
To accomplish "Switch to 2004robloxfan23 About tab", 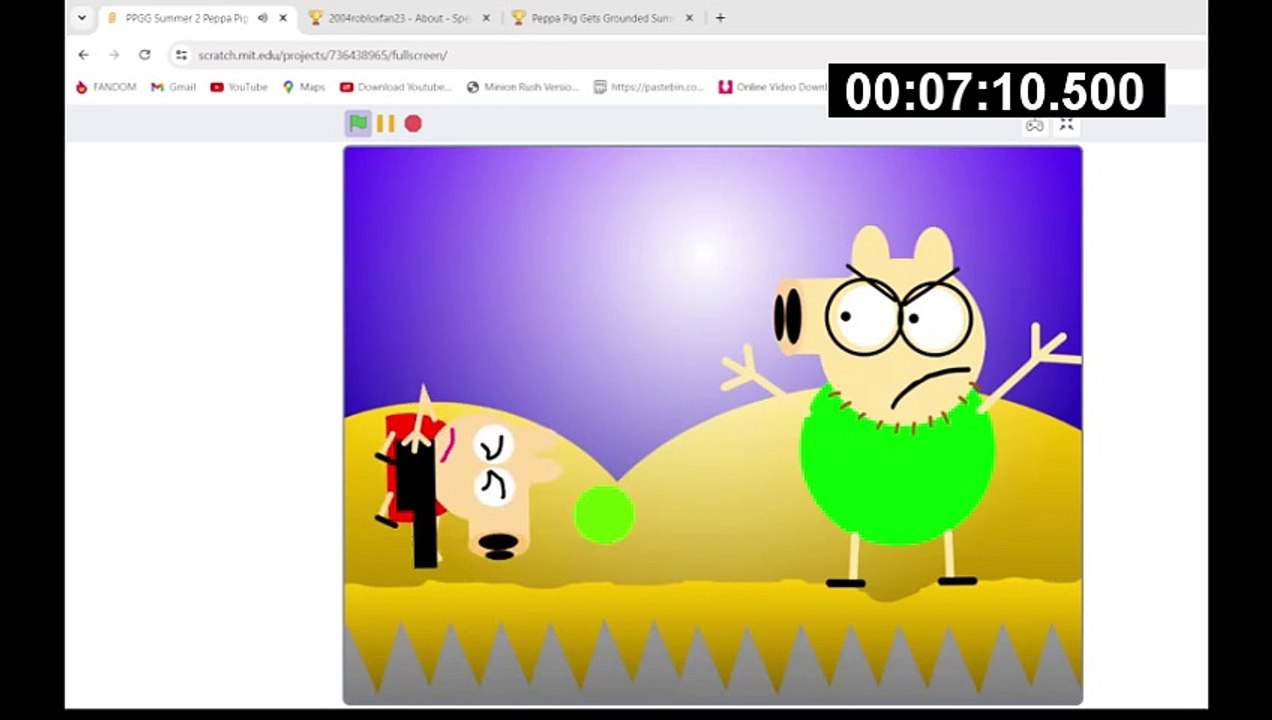I will (400, 18).
